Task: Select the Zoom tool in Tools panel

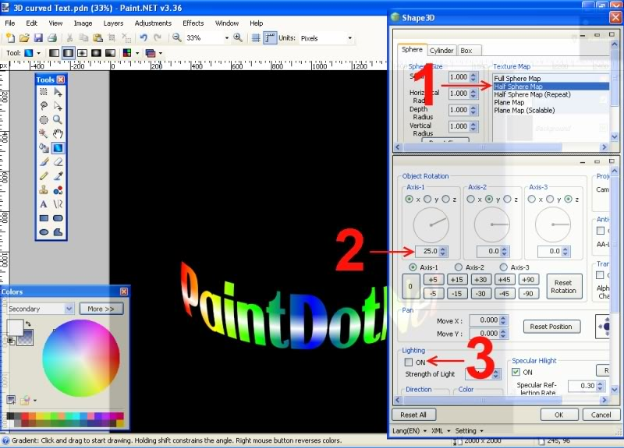Action: (x=58, y=120)
